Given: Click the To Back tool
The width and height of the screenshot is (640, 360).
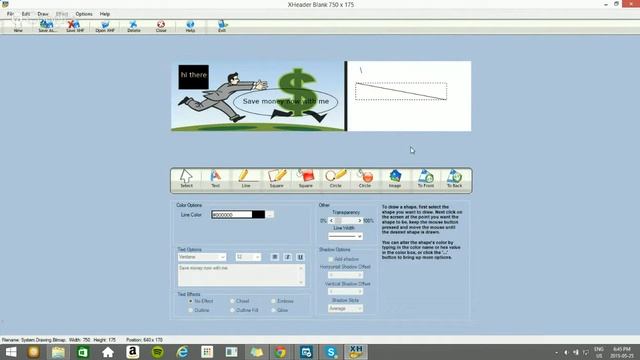Looking at the screenshot, I should click(454, 179).
